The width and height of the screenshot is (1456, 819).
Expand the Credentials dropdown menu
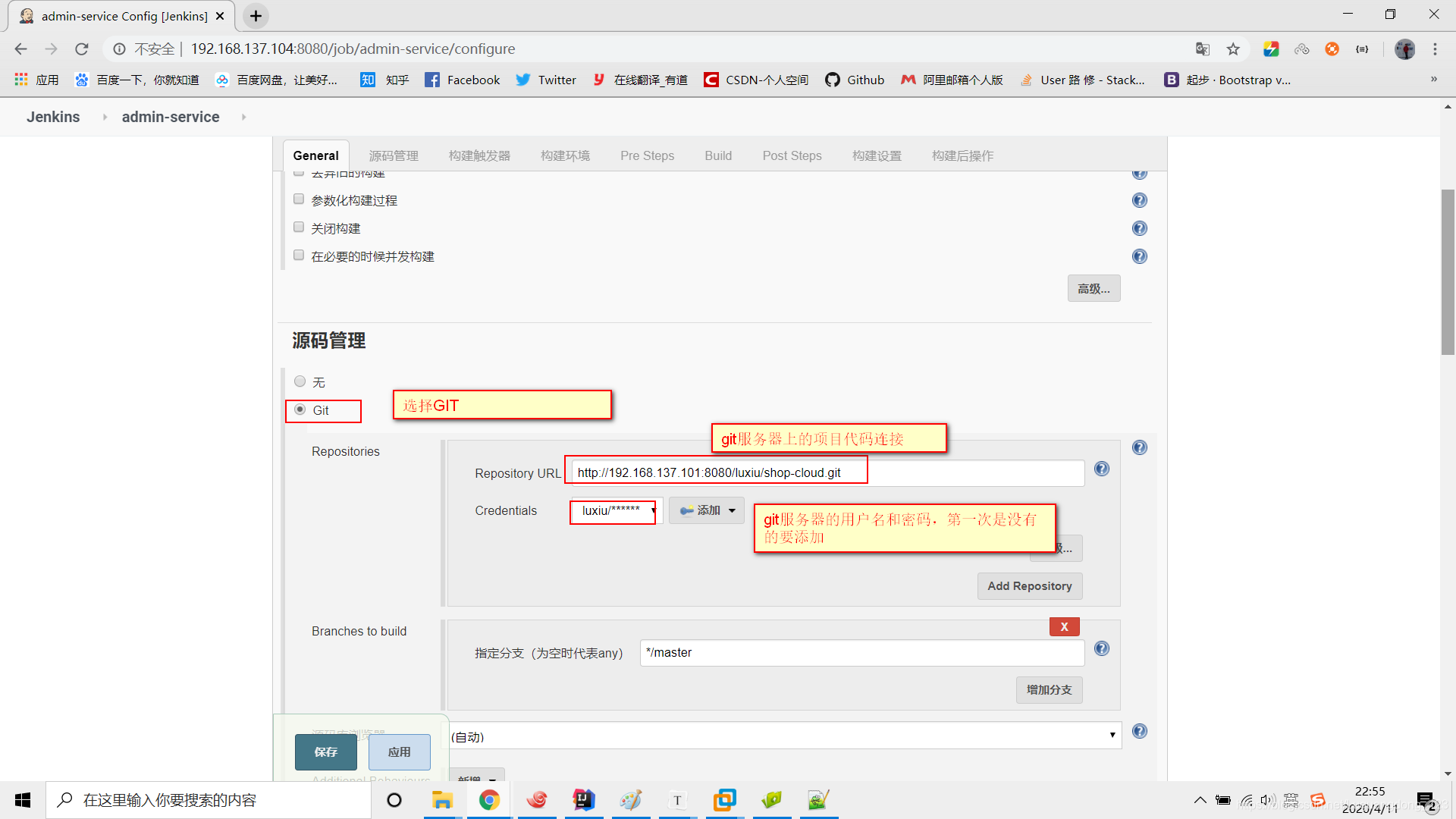coord(613,510)
